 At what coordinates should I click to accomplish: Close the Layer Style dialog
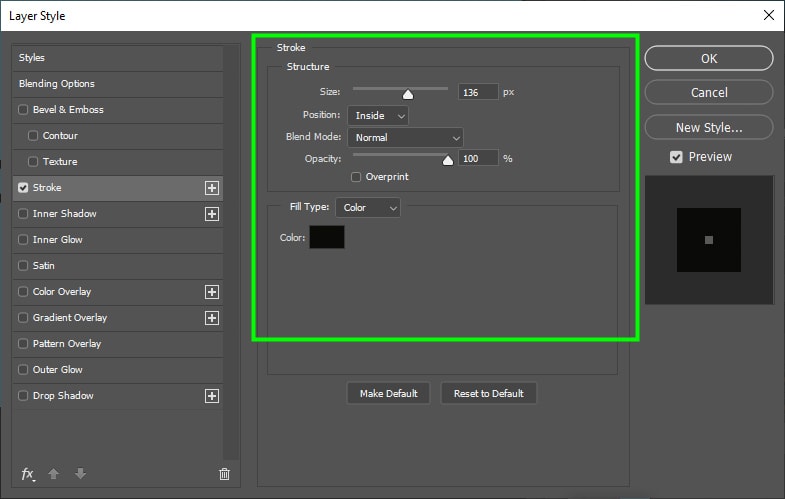769,15
